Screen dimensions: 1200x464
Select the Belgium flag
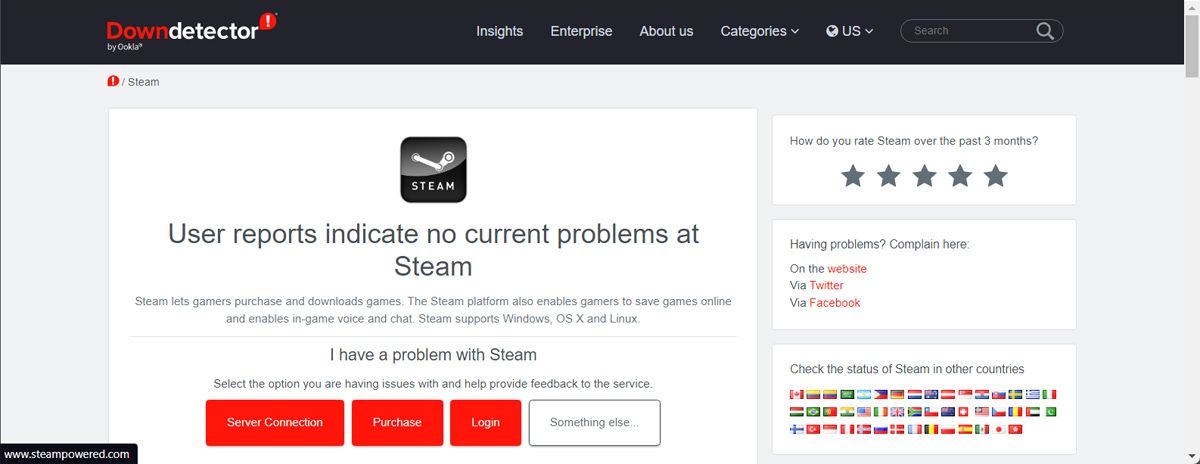(931, 429)
